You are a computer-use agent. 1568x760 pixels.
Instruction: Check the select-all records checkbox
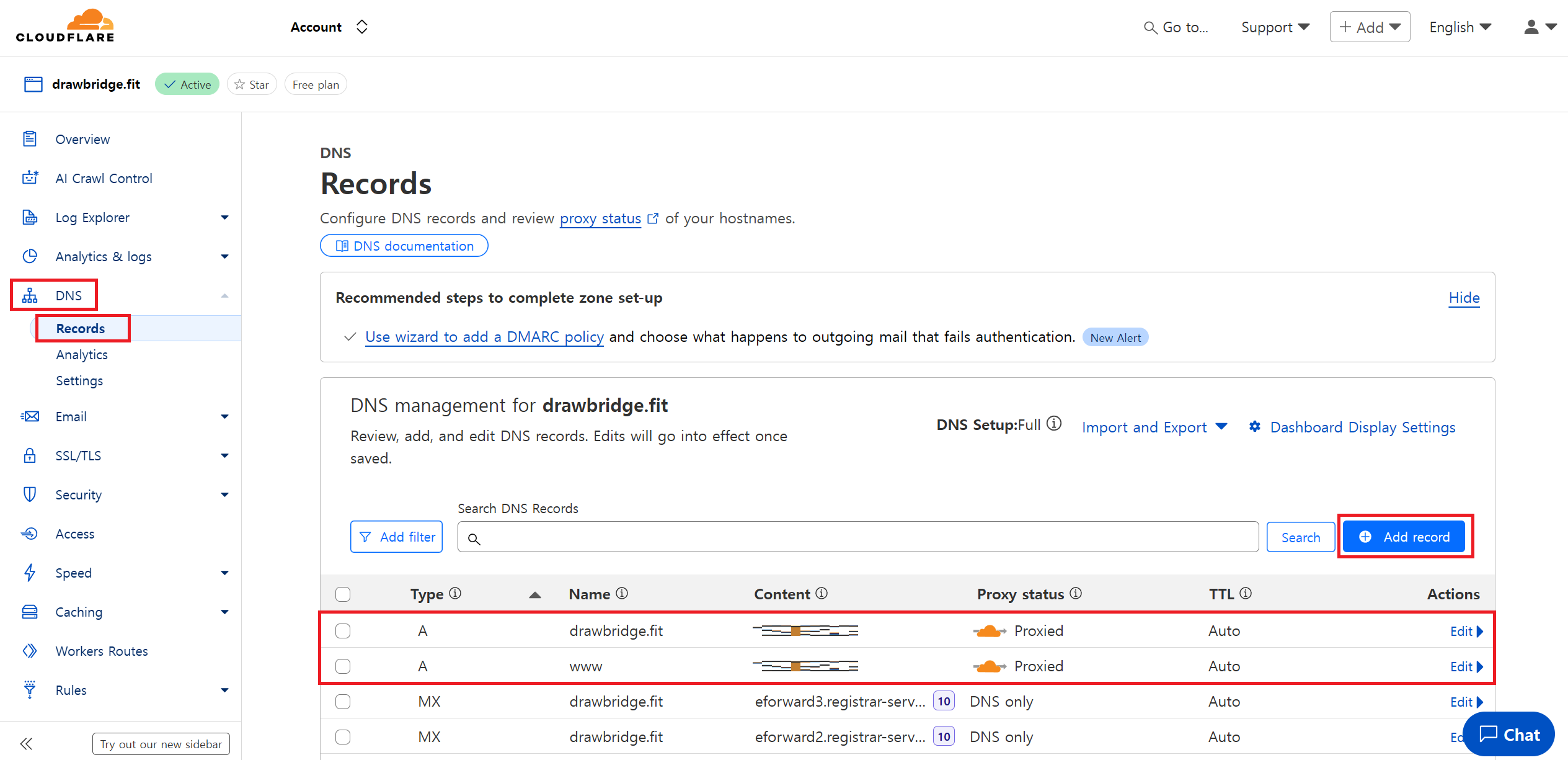pos(343,594)
